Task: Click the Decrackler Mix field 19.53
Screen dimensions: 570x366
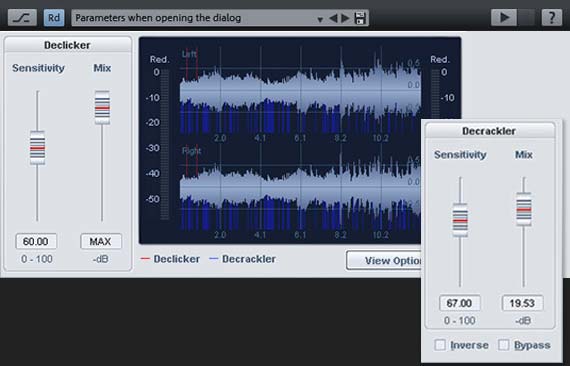Action: click(x=522, y=303)
